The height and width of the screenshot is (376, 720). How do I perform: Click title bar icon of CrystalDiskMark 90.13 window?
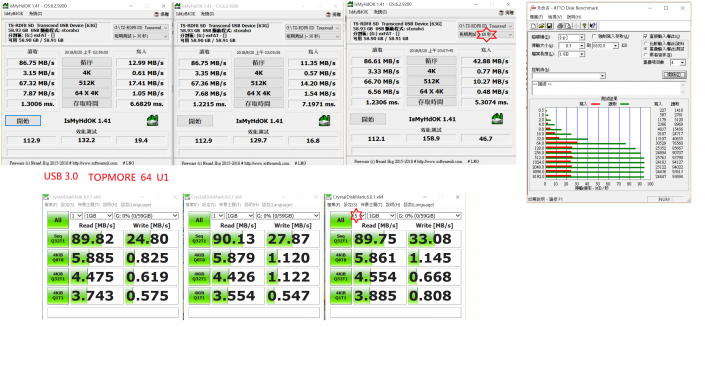pos(187,197)
